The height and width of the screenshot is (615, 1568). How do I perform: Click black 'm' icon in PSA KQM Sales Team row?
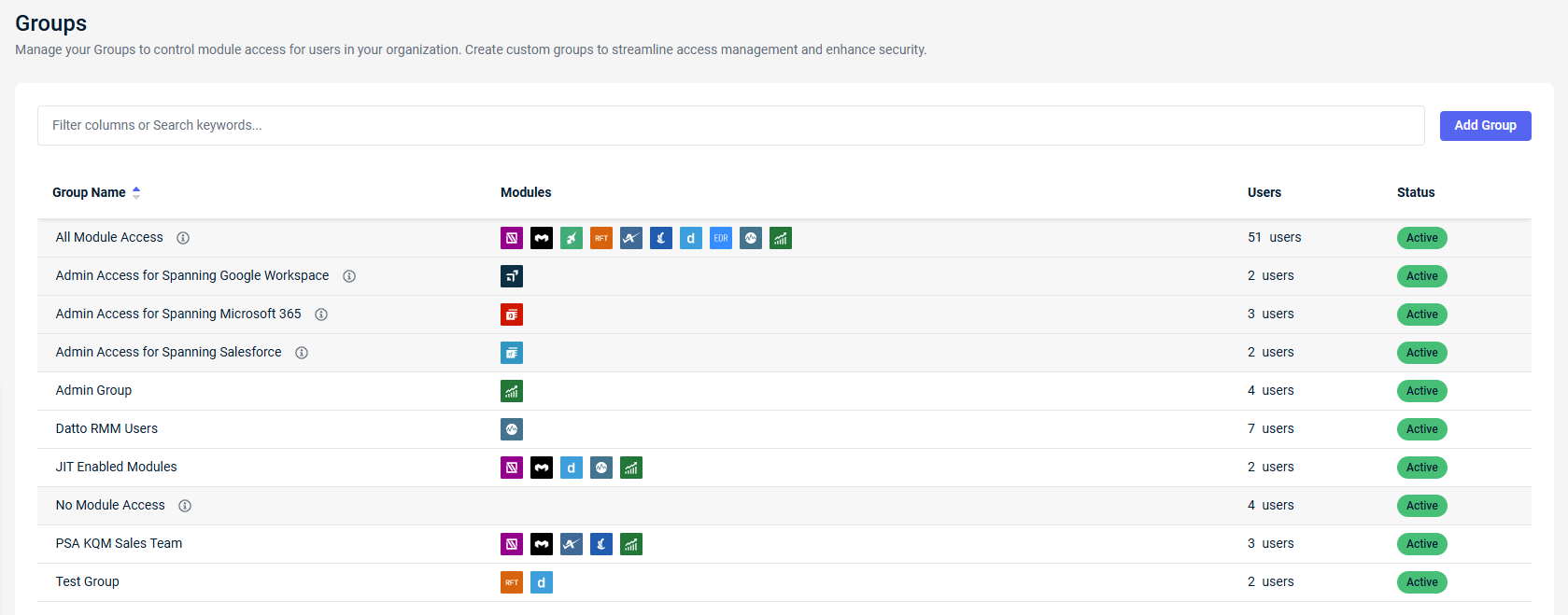(x=542, y=544)
